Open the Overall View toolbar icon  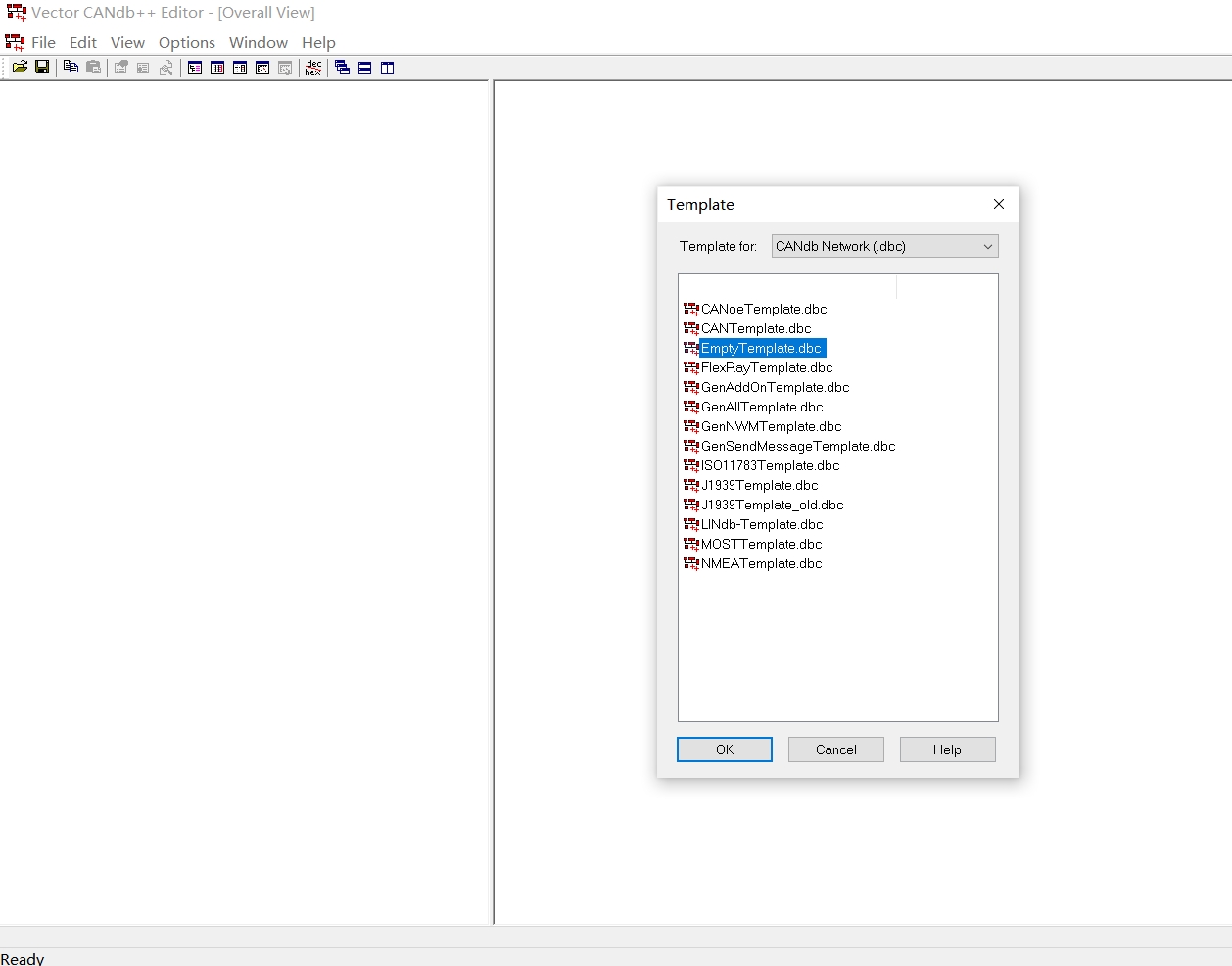click(195, 68)
